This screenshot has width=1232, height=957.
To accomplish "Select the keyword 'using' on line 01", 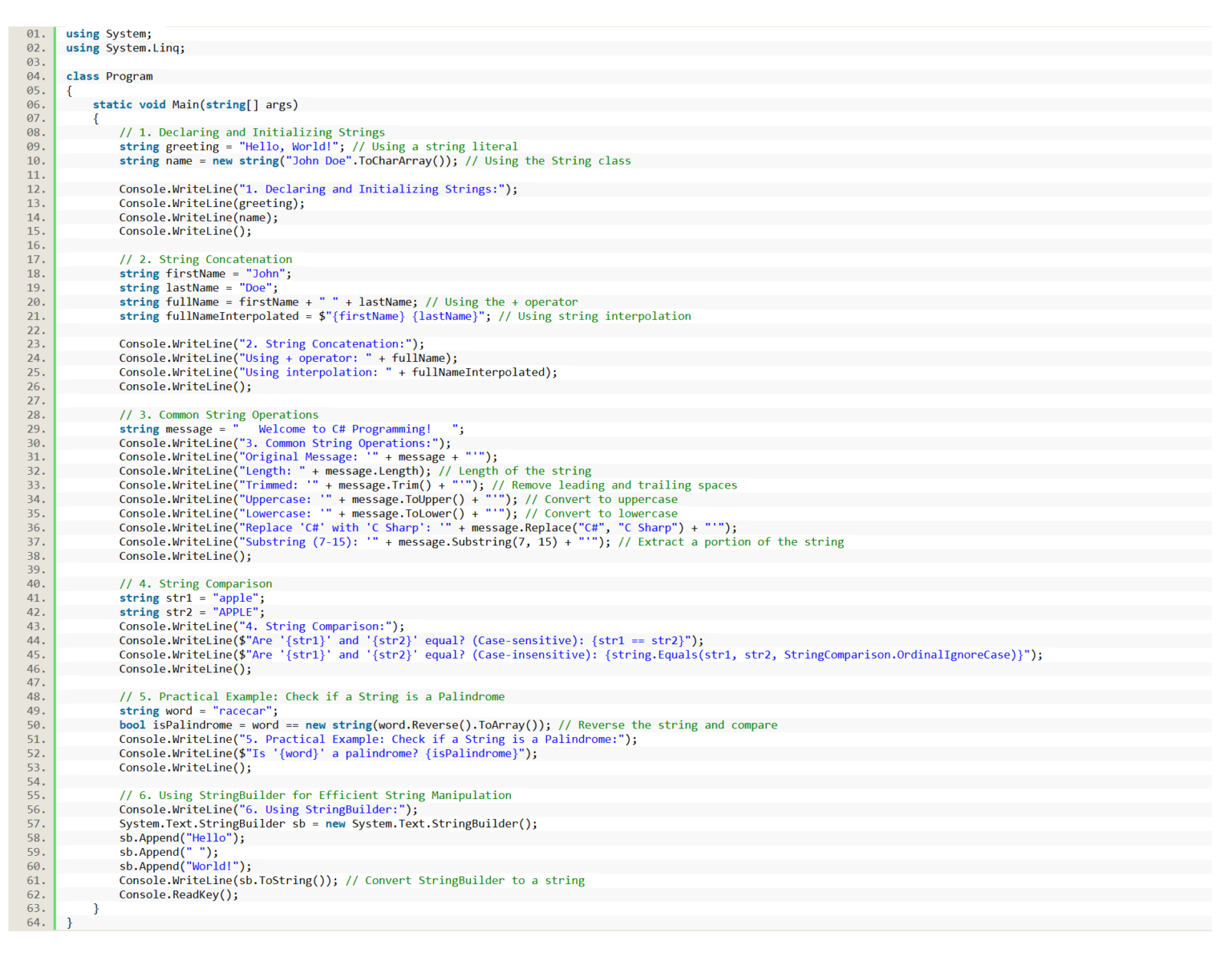I will (x=82, y=34).
